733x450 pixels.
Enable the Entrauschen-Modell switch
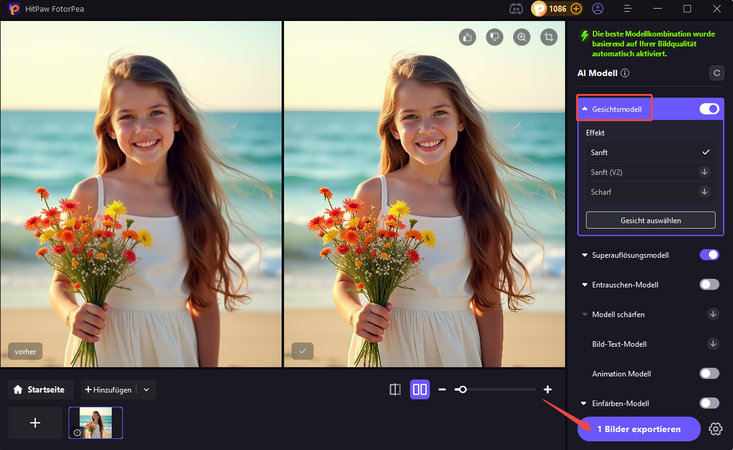pos(709,285)
